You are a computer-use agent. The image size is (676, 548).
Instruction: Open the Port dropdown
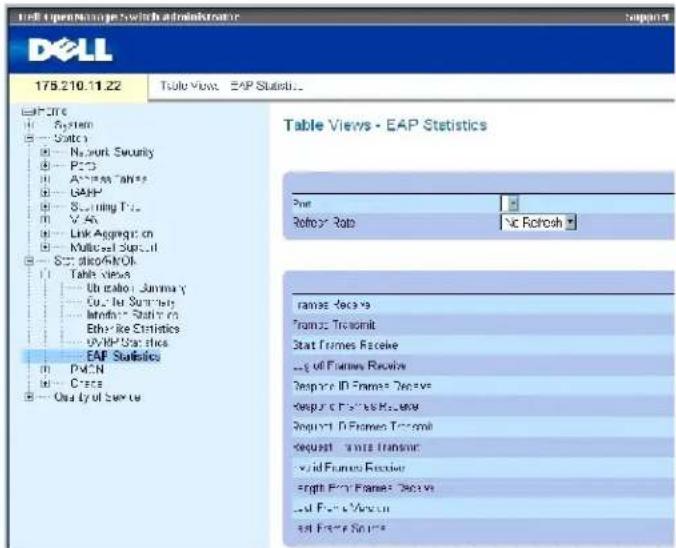(510, 203)
